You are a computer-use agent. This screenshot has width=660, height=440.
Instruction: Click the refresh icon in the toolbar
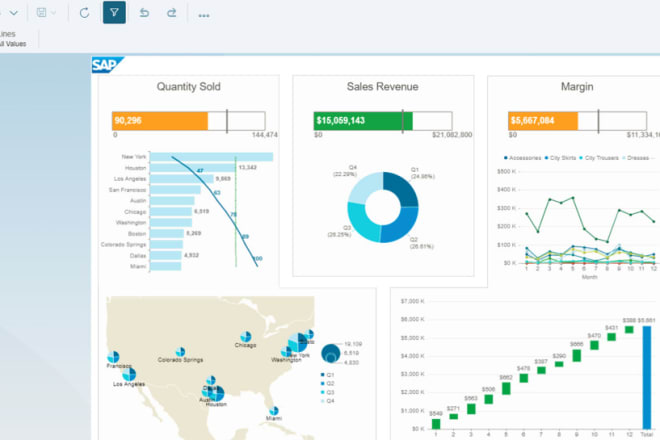coord(85,13)
